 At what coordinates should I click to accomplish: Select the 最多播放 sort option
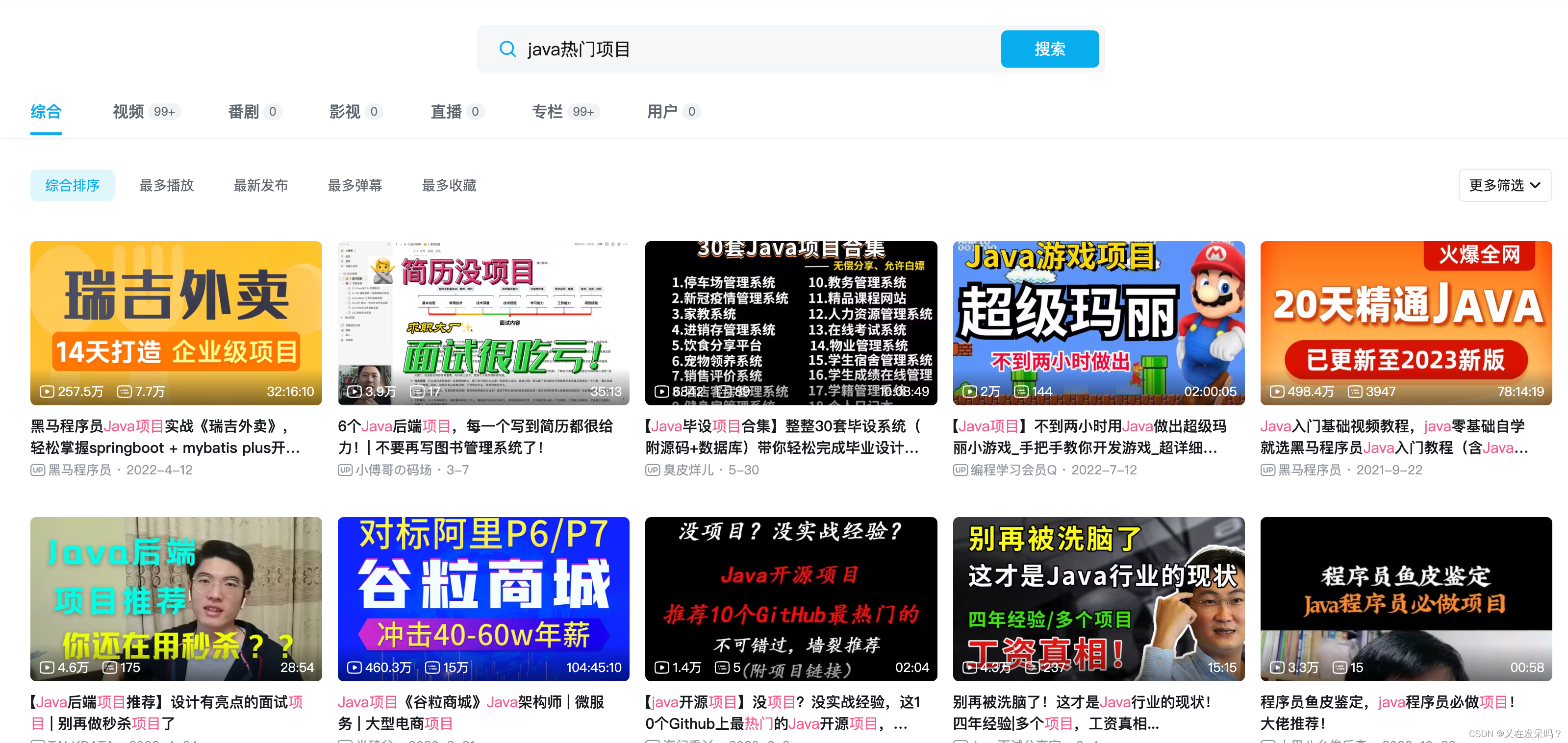tap(166, 185)
